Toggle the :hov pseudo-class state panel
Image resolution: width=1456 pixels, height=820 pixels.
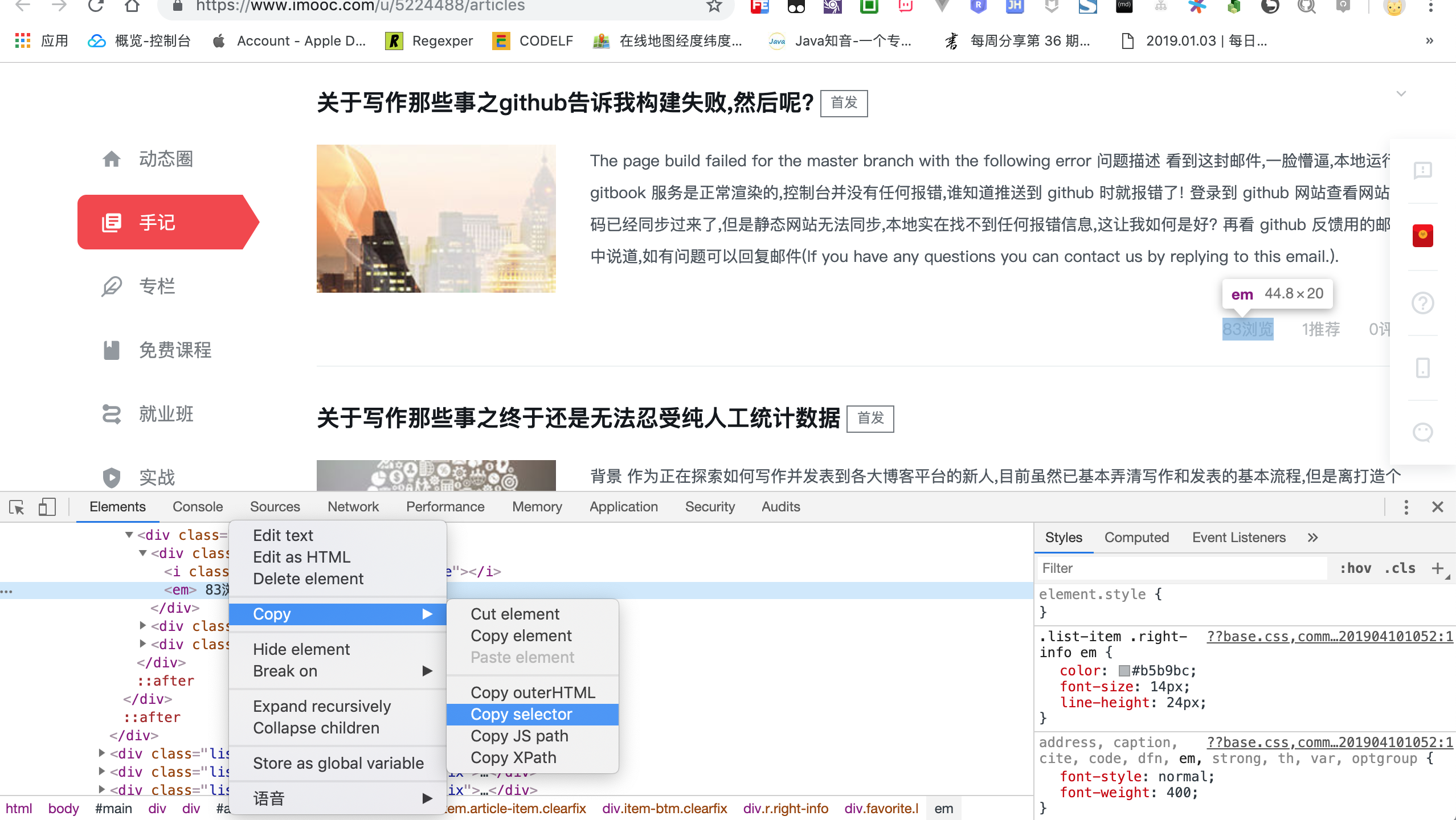tap(1356, 568)
